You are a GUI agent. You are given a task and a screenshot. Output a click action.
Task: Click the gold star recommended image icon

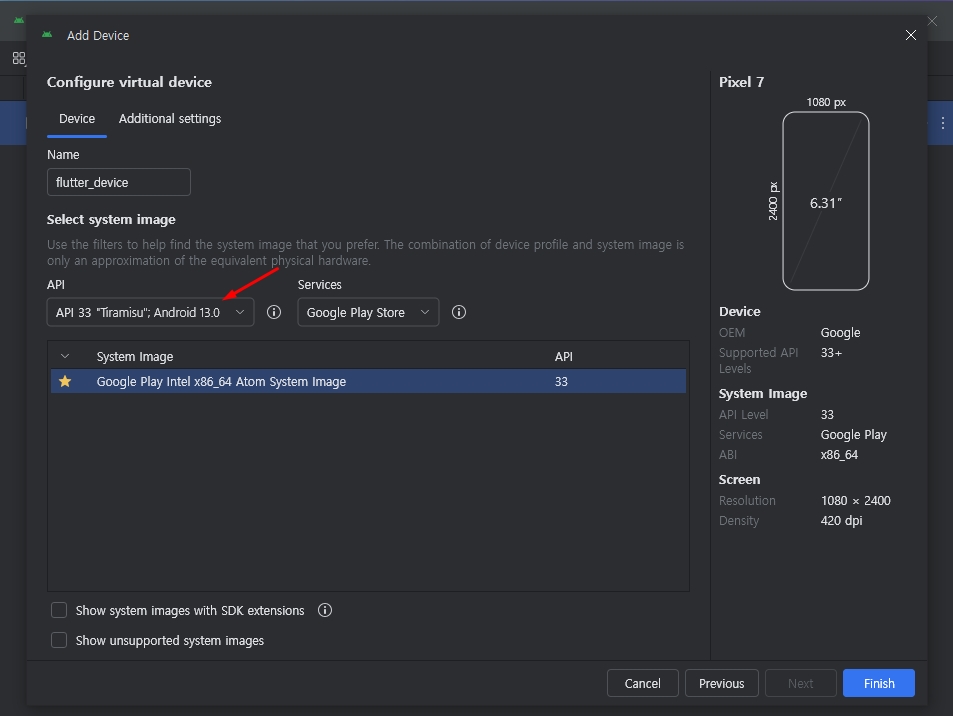point(65,382)
